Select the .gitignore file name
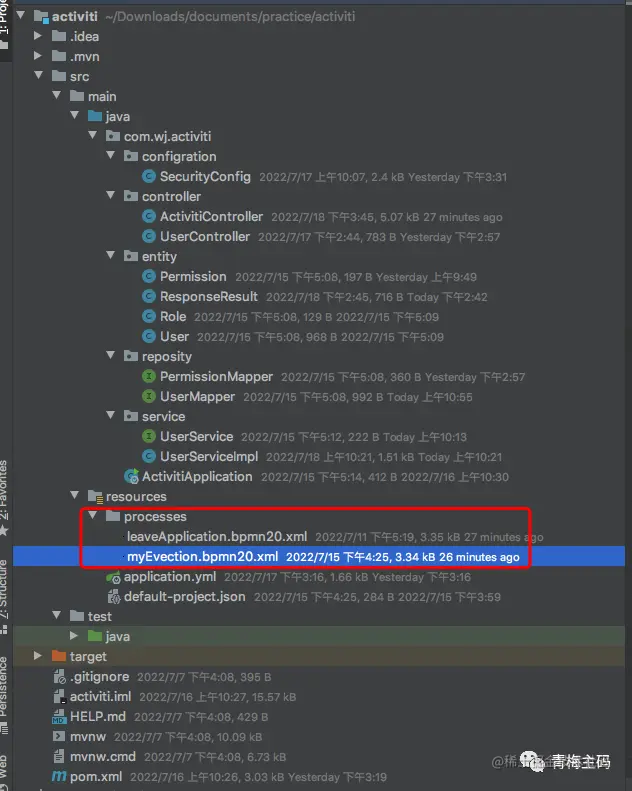This screenshot has width=632, height=791. [99, 676]
